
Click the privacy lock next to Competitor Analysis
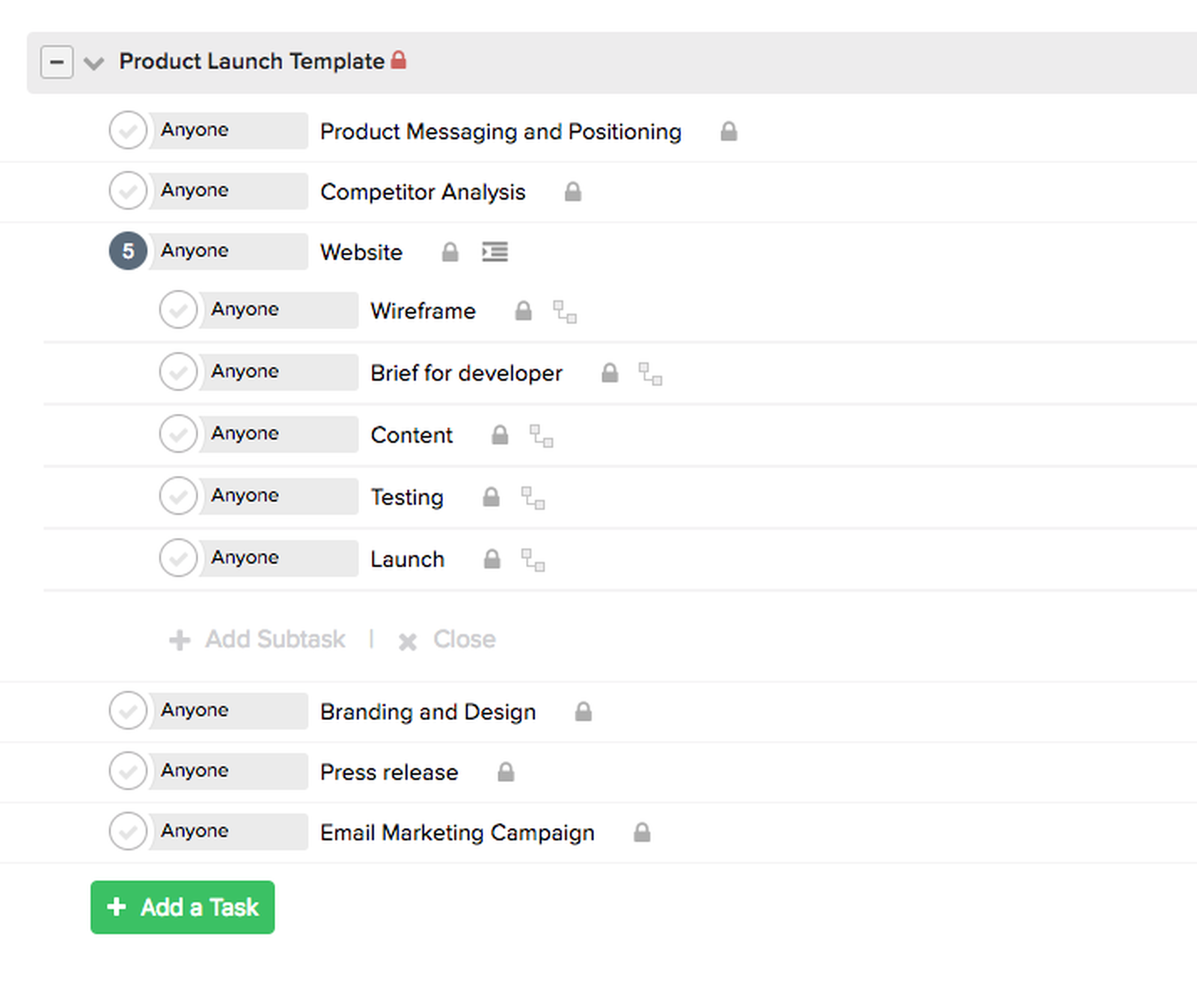click(572, 192)
